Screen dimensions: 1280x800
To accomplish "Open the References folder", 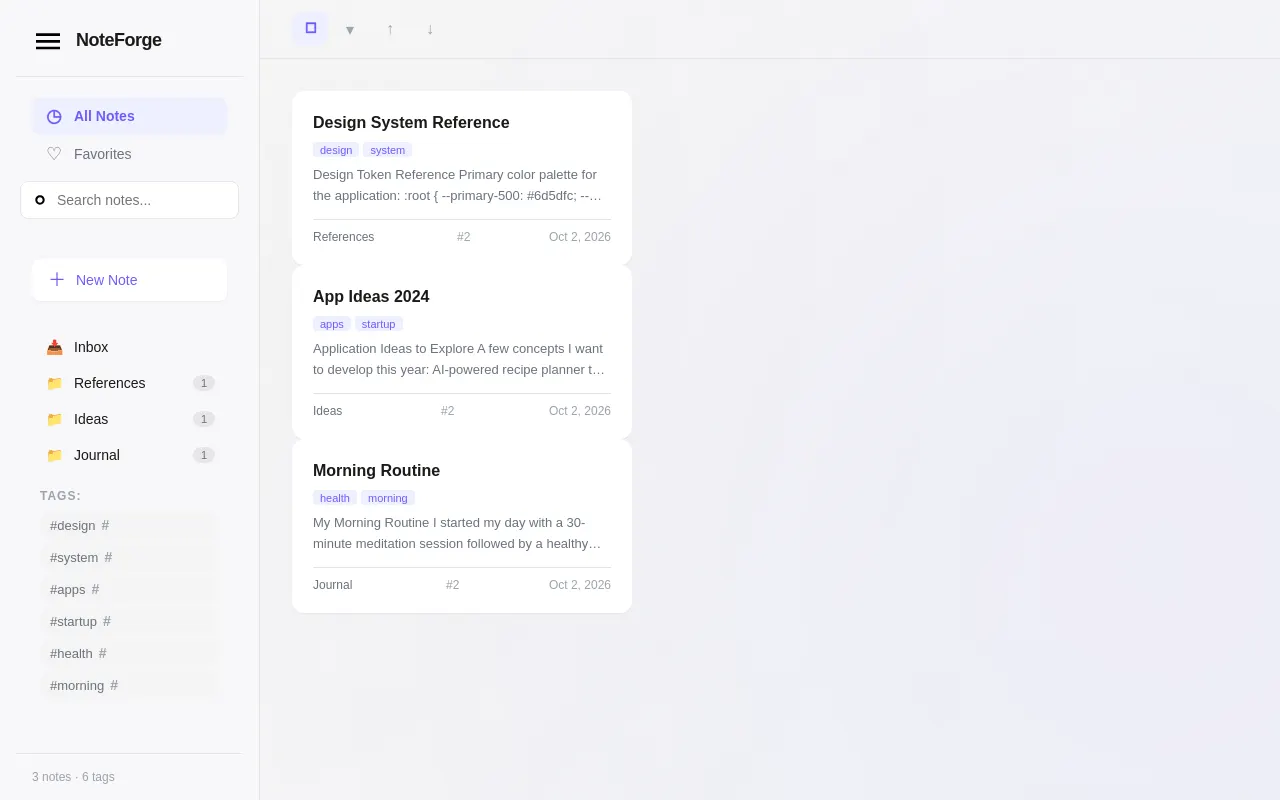I will pyautogui.click(x=130, y=383).
